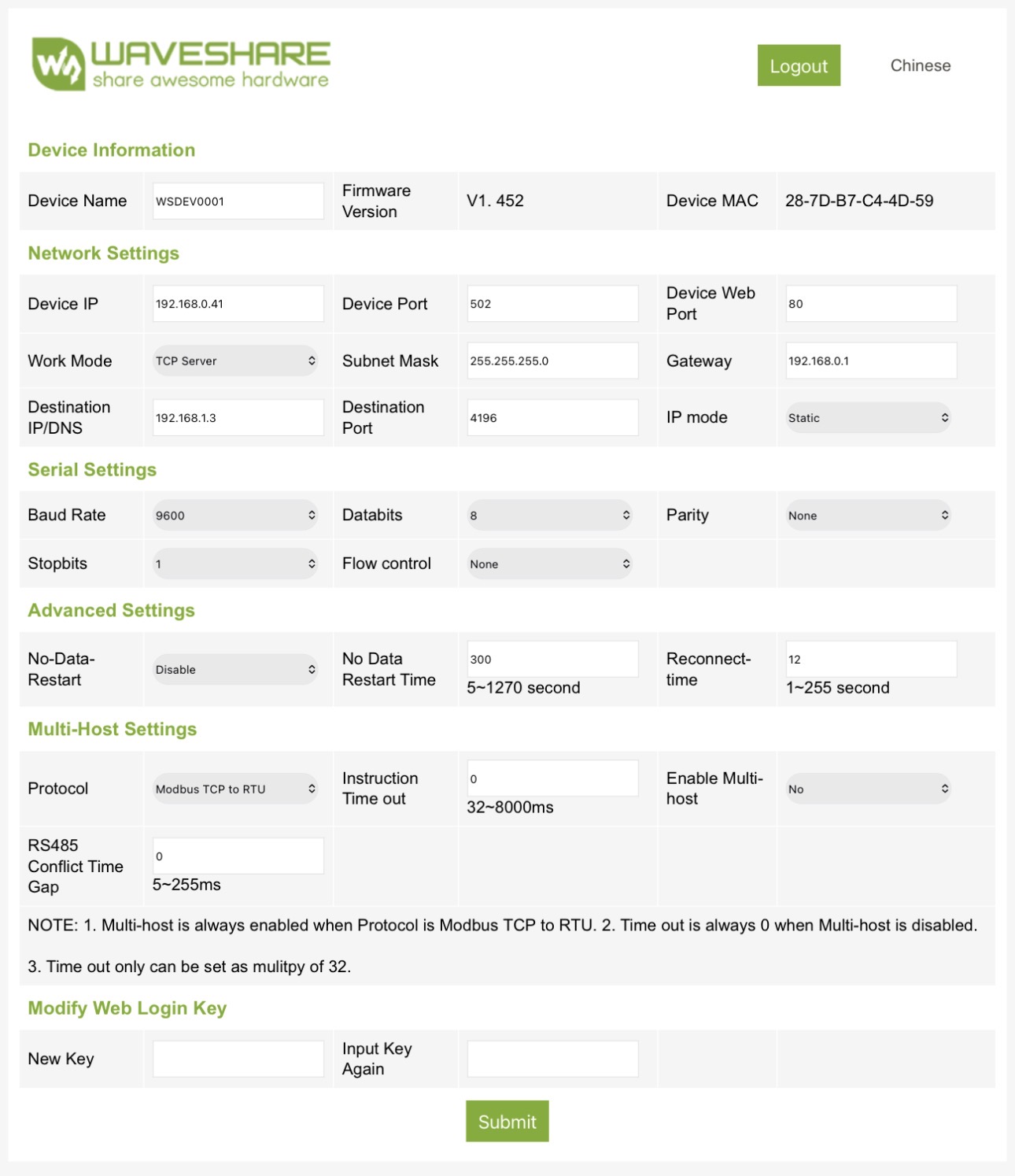Click the Device IP input field
This screenshot has width=1015, height=1176.
[238, 304]
